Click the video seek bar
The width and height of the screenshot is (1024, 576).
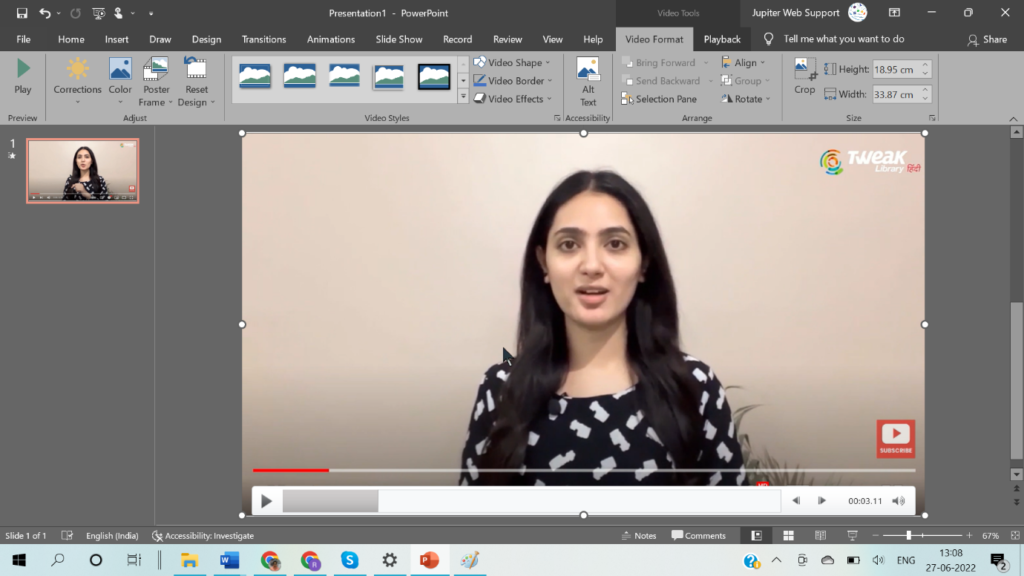[x=532, y=501]
